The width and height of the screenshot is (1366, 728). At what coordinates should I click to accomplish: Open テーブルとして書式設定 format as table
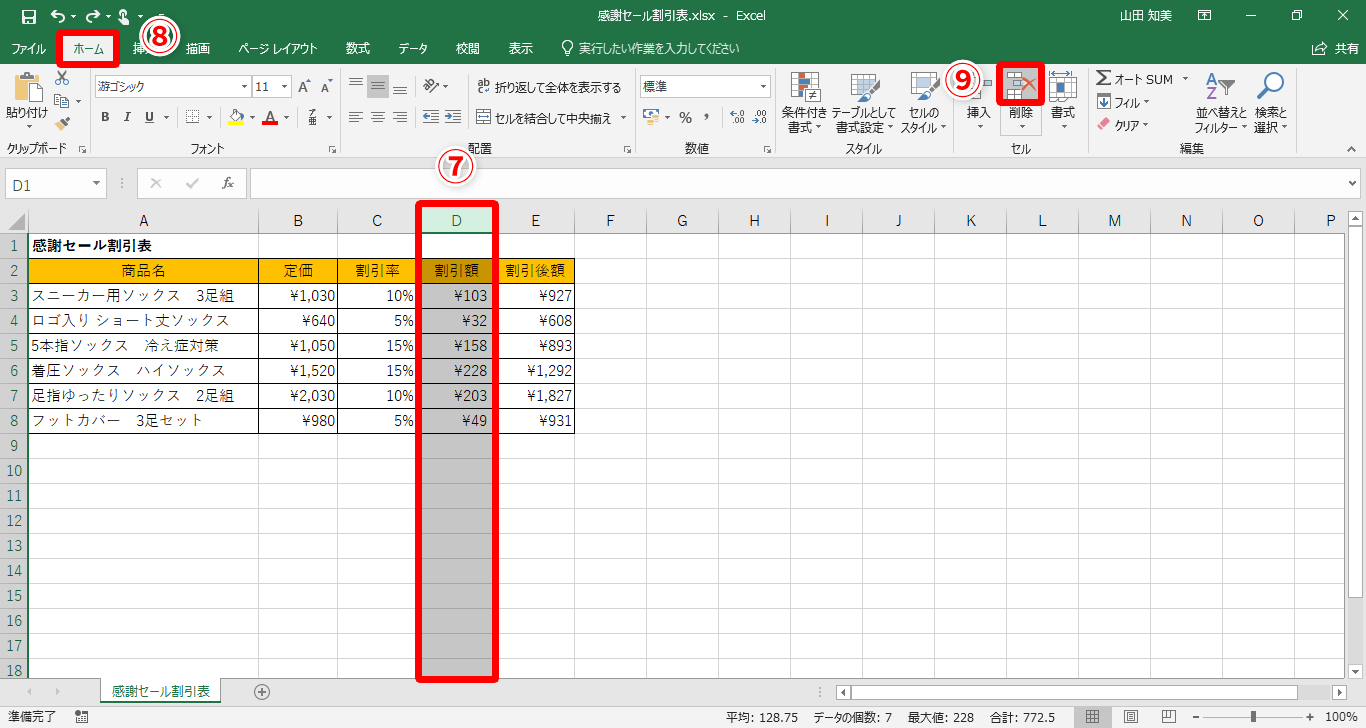coord(865,104)
